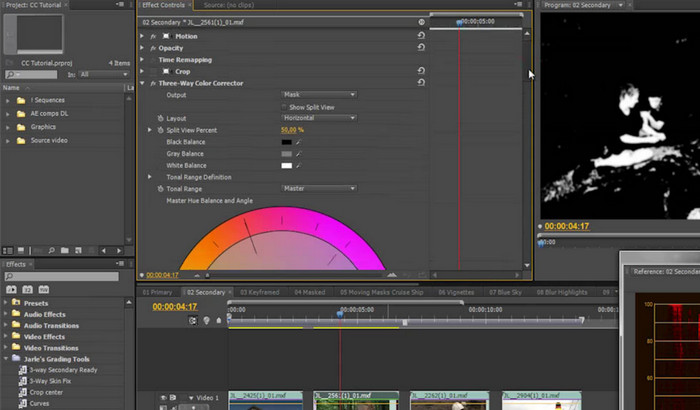Open the Effects panel flyout menu
The image size is (700, 410).
(x=120, y=264)
